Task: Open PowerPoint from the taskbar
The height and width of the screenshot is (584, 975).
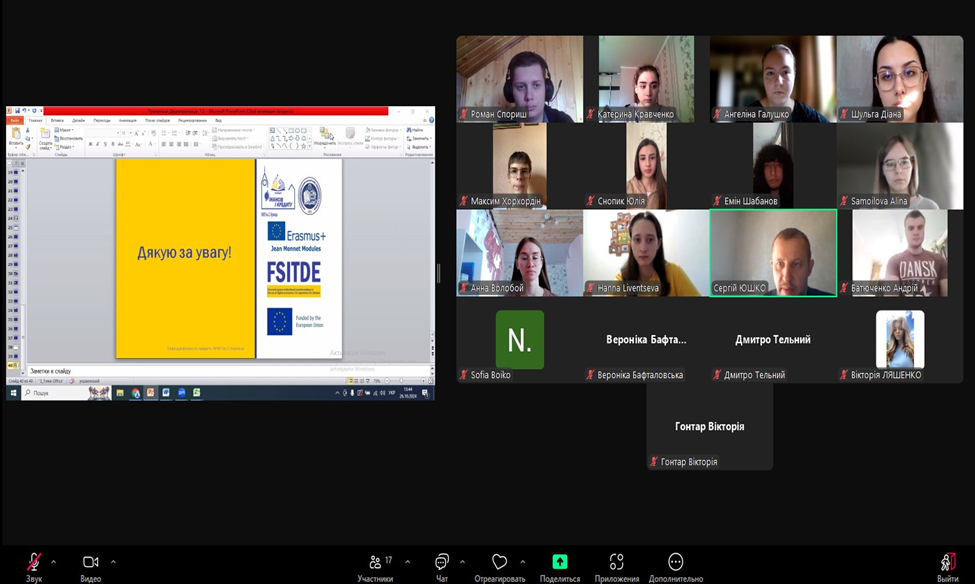Action: pos(150,393)
